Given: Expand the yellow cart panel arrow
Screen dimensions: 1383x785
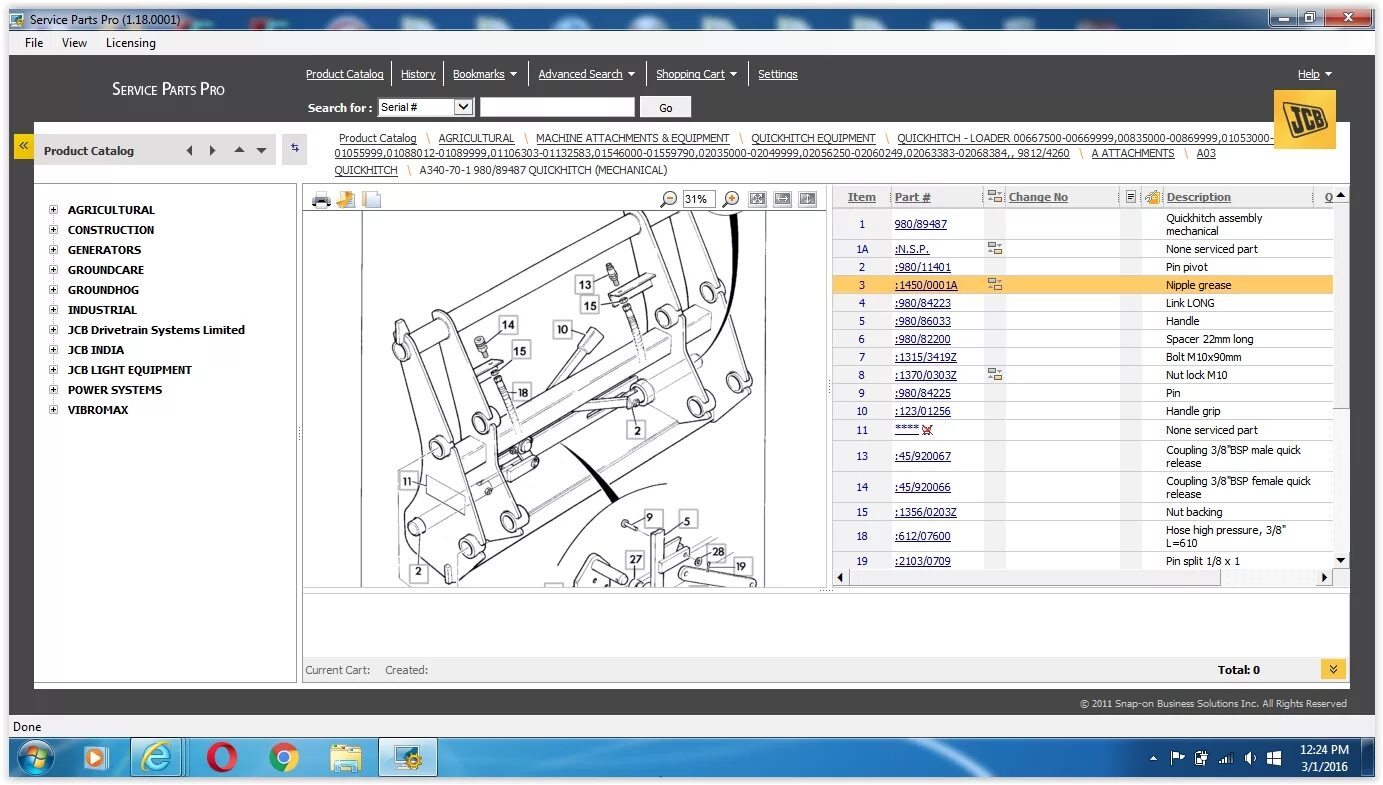Looking at the screenshot, I should tap(1333, 669).
